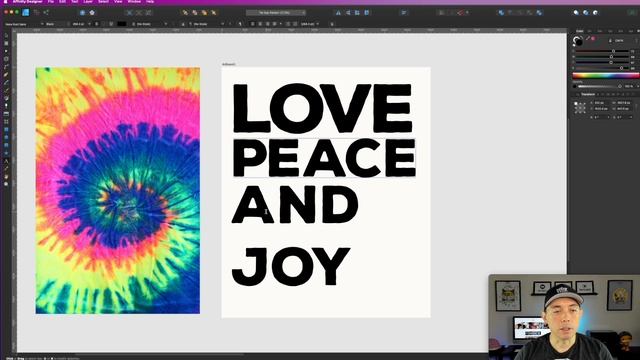Click the Transform anchor point selector
The image size is (640, 360).
coord(580,108)
